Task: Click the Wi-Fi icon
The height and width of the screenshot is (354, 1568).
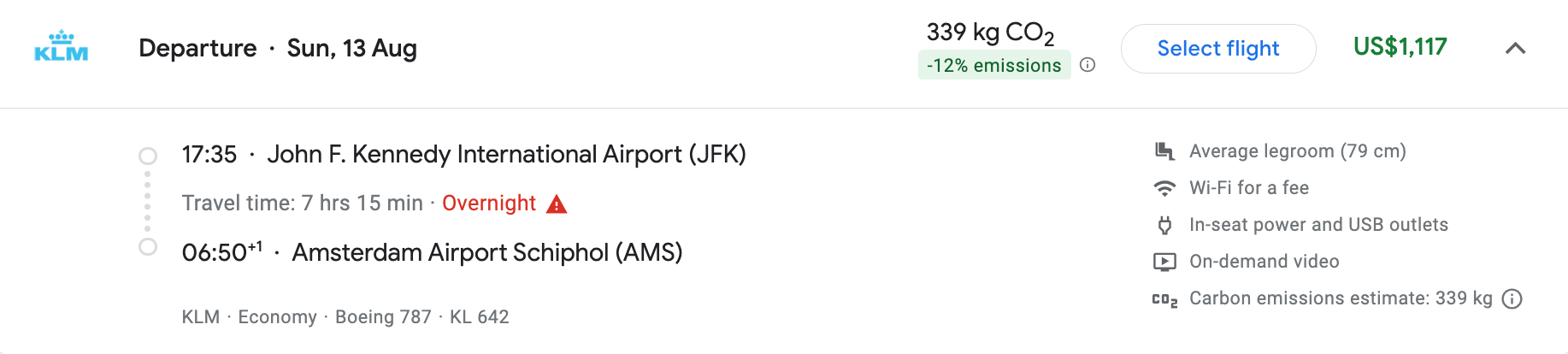Action: pos(1164,188)
